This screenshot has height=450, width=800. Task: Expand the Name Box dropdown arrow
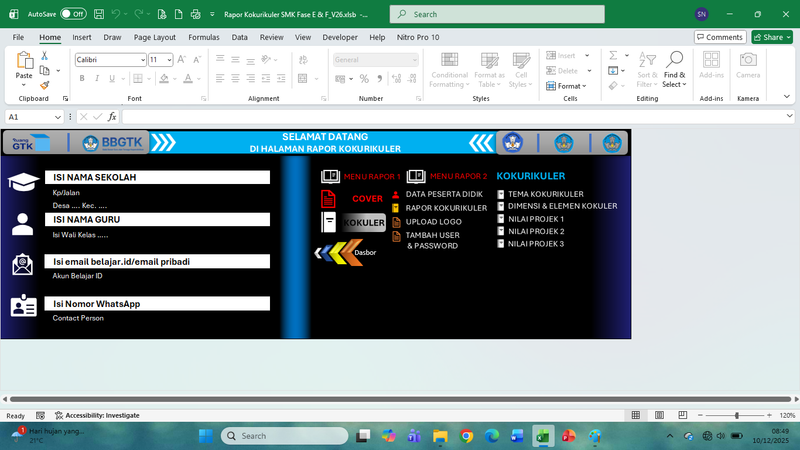[58, 117]
